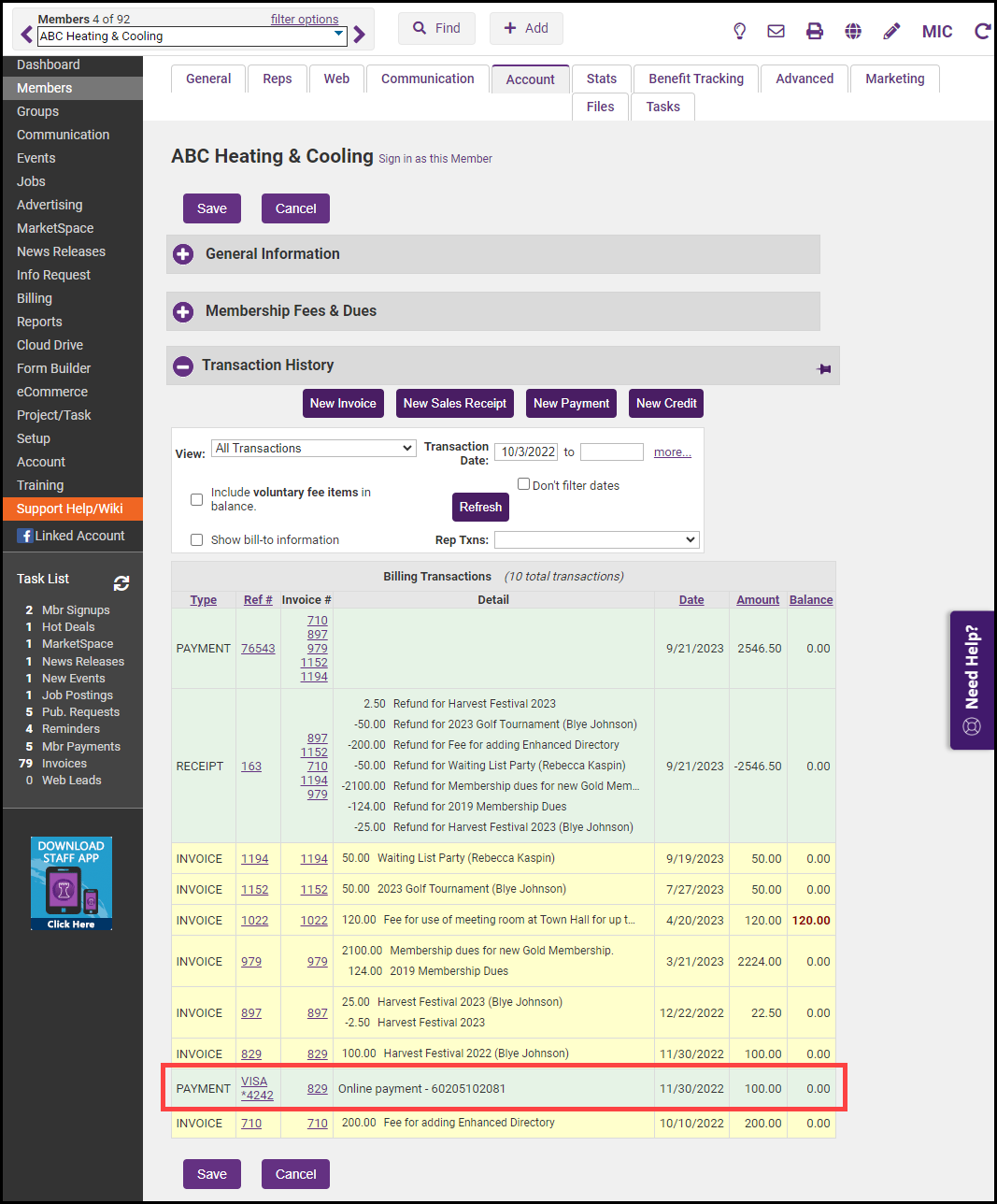This screenshot has width=997, height=1204.
Task: Check the Don't filter dates box
Action: tap(524, 484)
